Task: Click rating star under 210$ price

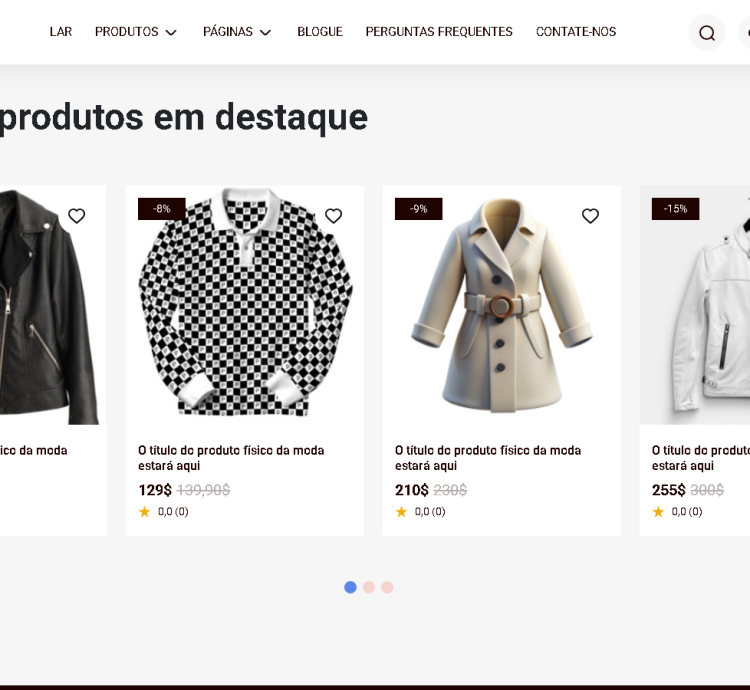Action: [401, 512]
